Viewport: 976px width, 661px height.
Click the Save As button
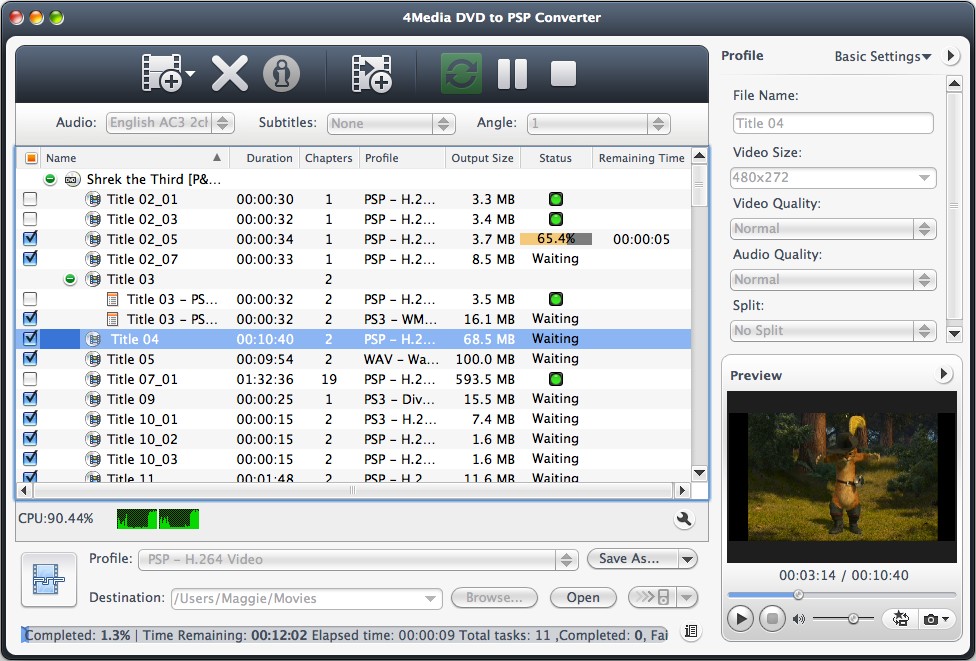pos(629,559)
